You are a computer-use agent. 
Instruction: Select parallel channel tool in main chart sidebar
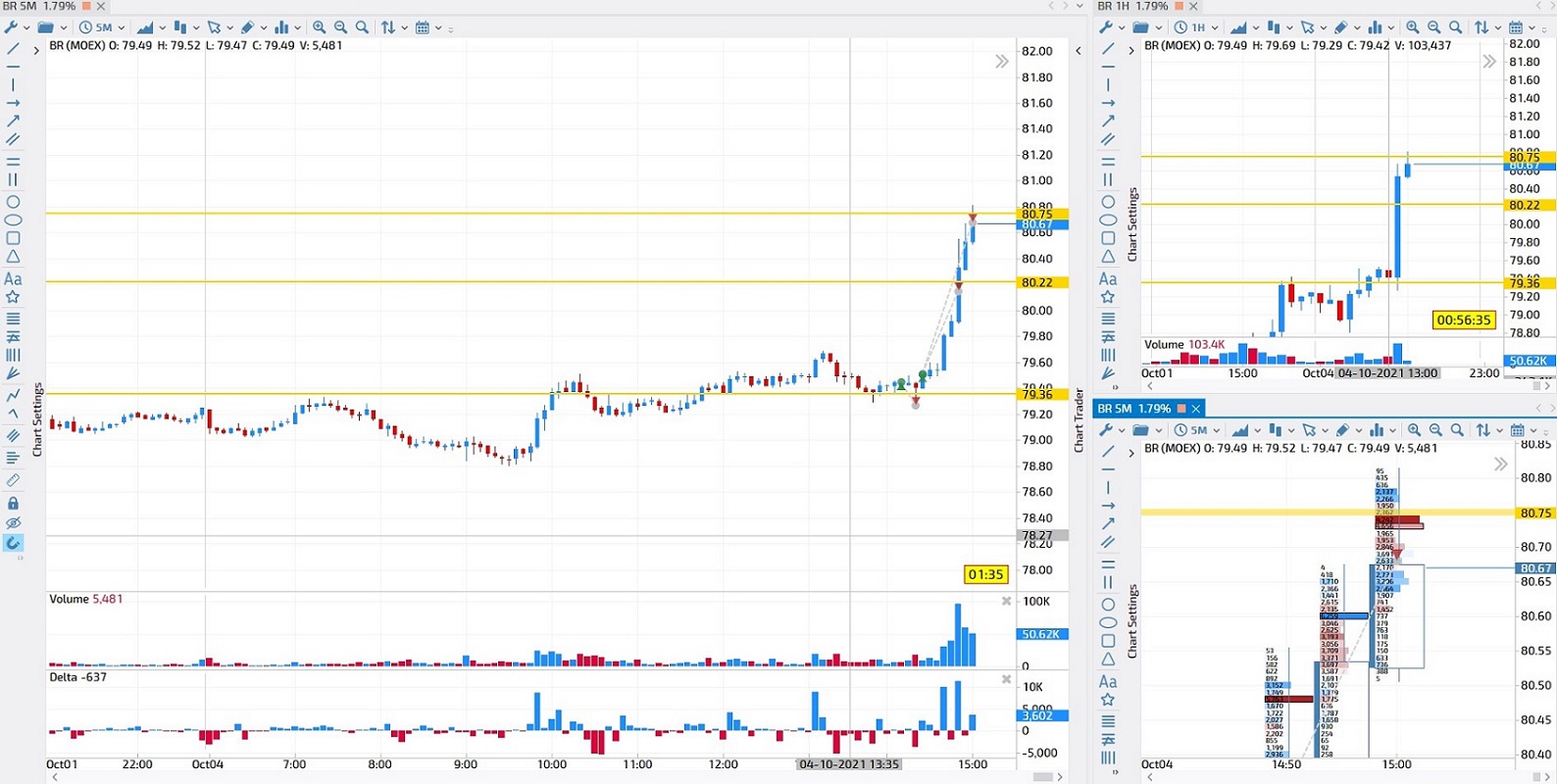coord(13,139)
